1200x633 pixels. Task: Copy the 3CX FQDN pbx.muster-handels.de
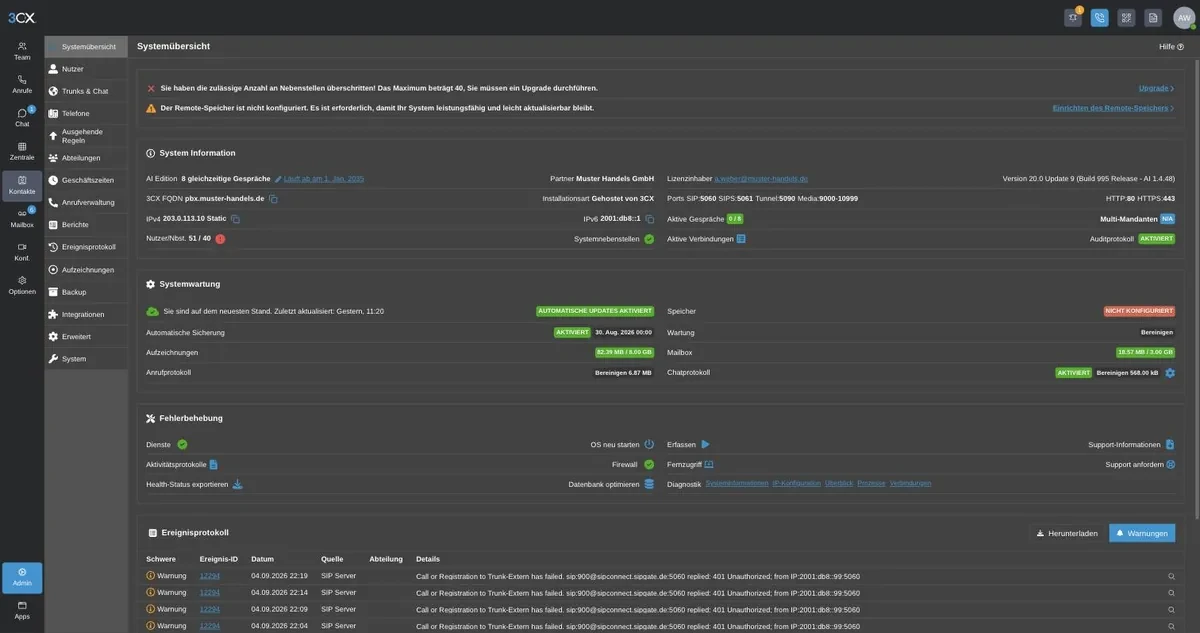[x=273, y=199]
